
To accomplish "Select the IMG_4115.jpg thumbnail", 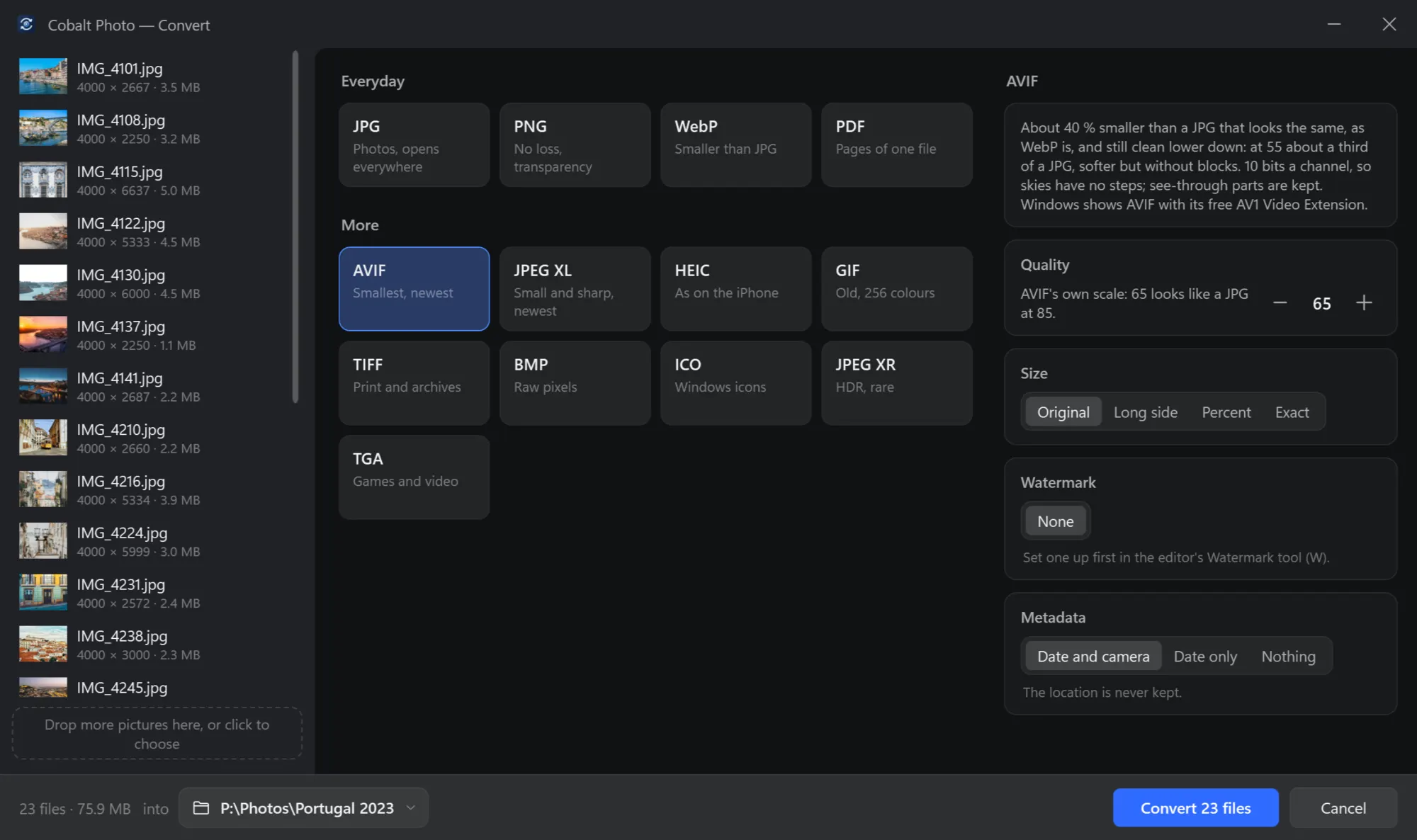I will [x=43, y=180].
